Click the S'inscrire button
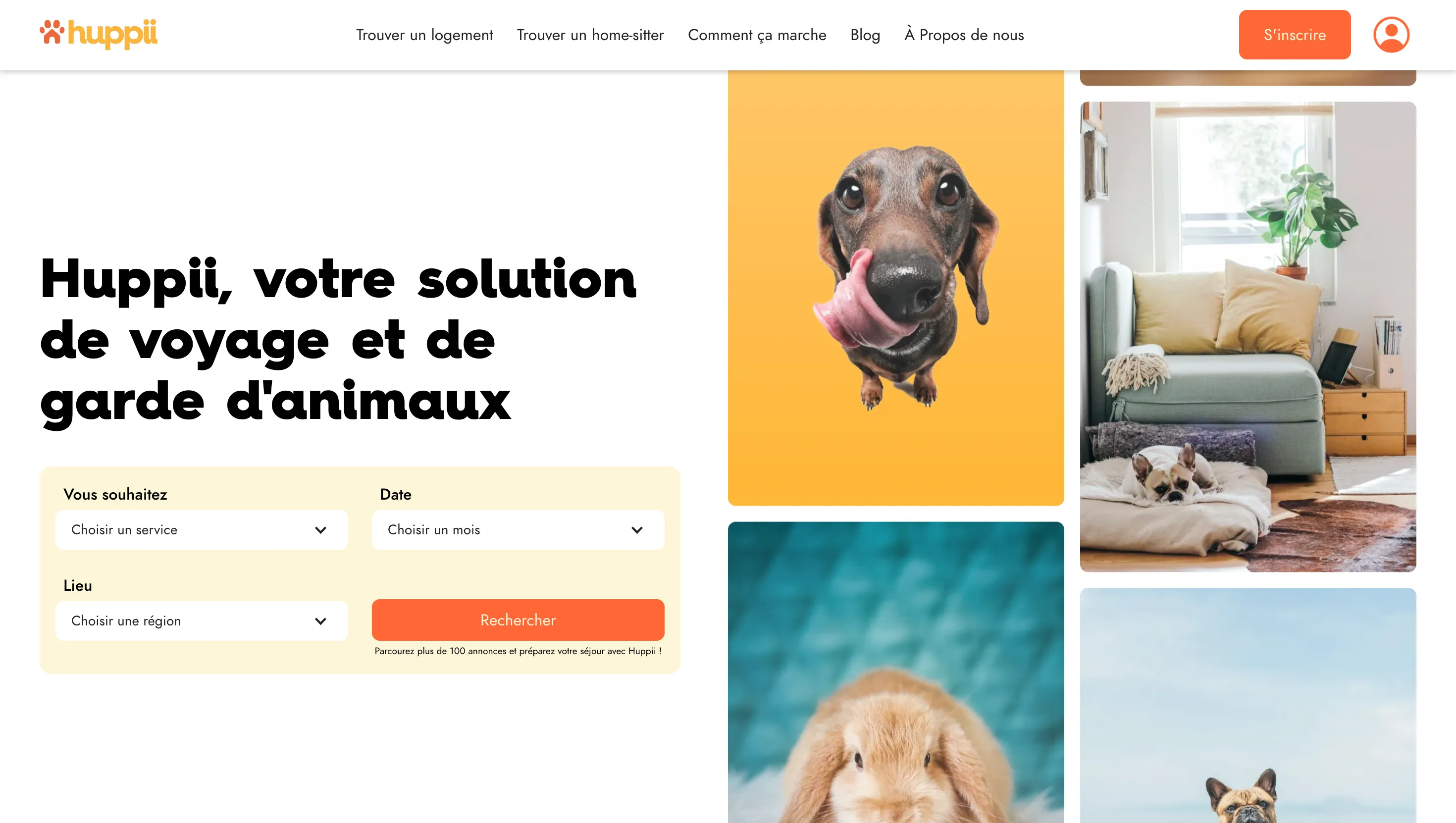This screenshot has width=1456, height=823. tap(1295, 35)
